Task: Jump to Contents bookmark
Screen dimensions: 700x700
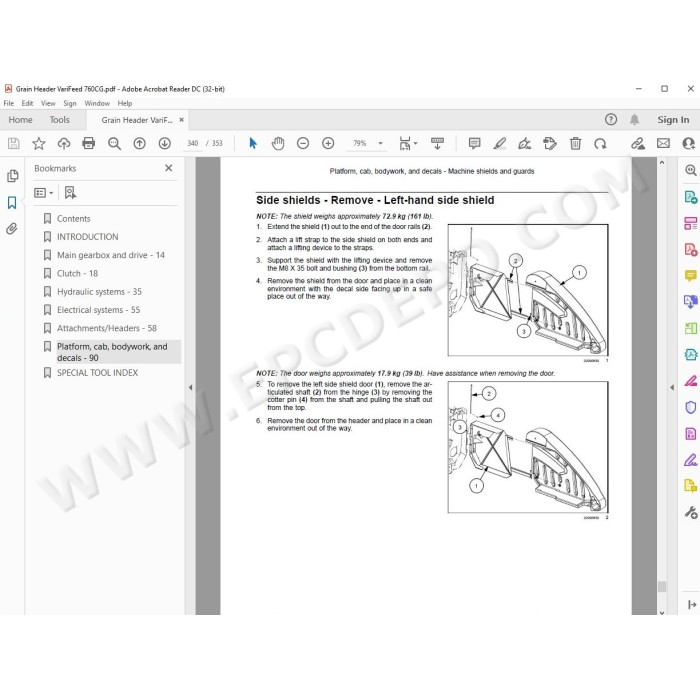Action: click(73, 218)
